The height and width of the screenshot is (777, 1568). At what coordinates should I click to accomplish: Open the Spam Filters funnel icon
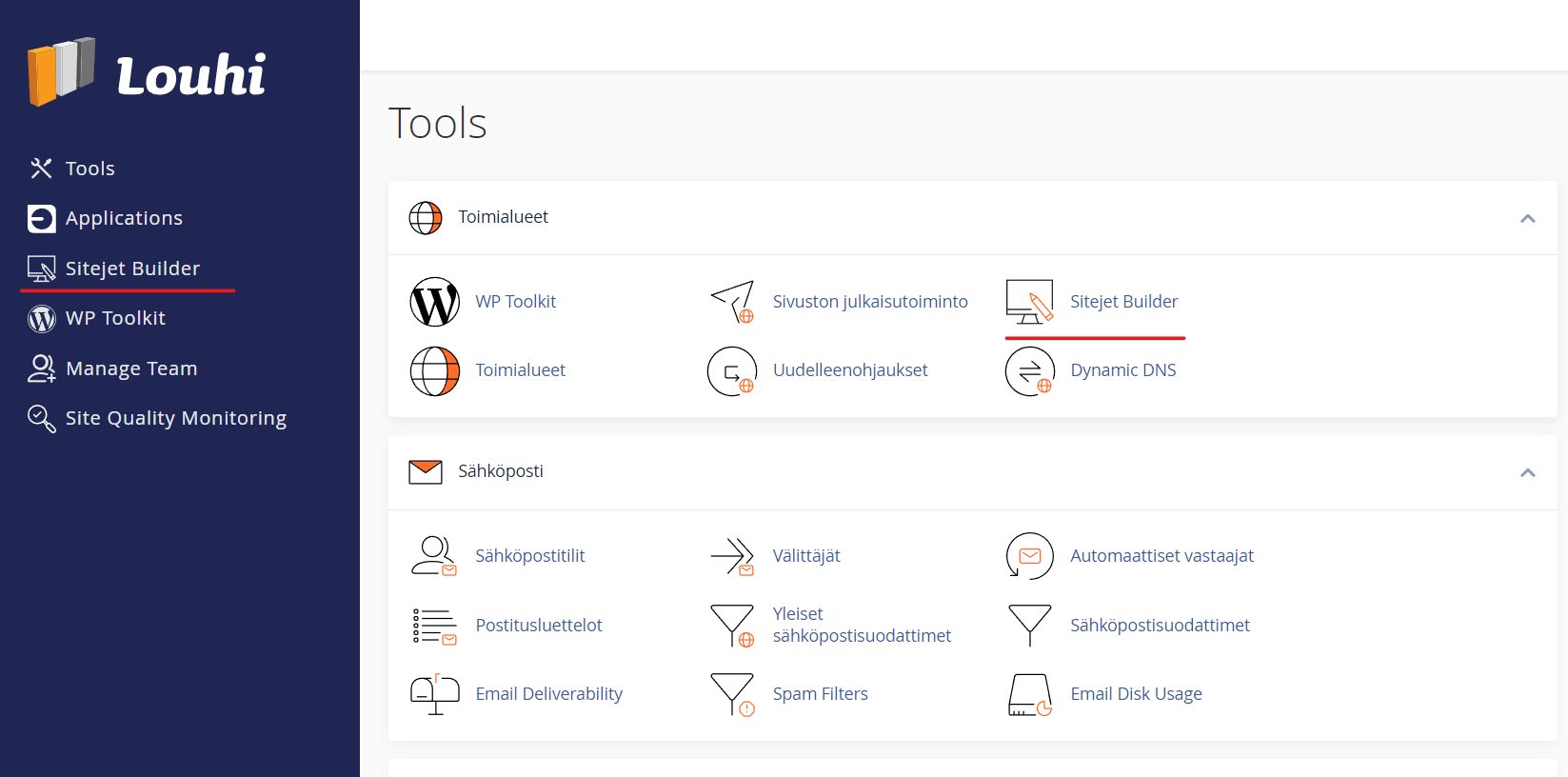[x=732, y=694]
